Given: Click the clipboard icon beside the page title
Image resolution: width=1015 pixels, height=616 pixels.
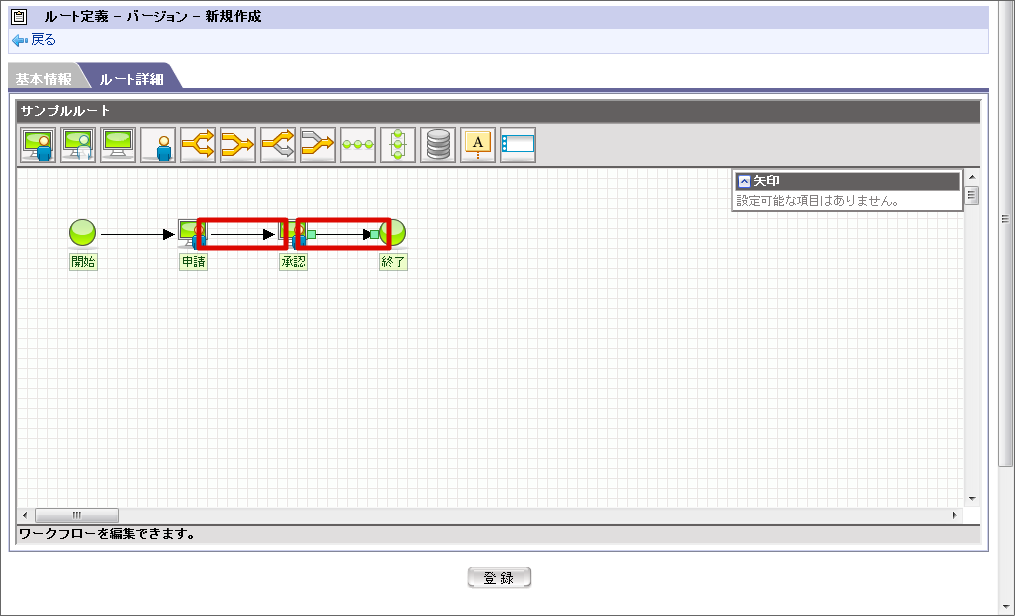Looking at the screenshot, I should pos(19,17).
